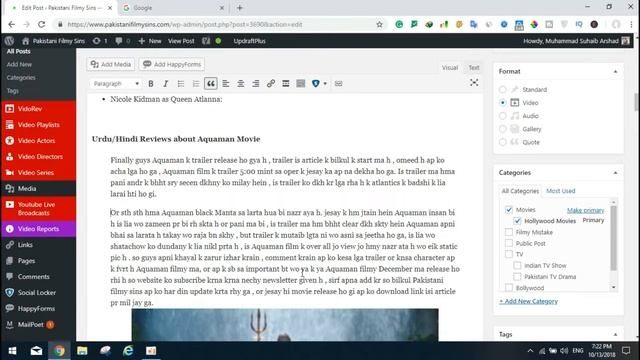This screenshot has height=360, width=640.
Task: Collapse the Categories panel
Action: (x=615, y=173)
